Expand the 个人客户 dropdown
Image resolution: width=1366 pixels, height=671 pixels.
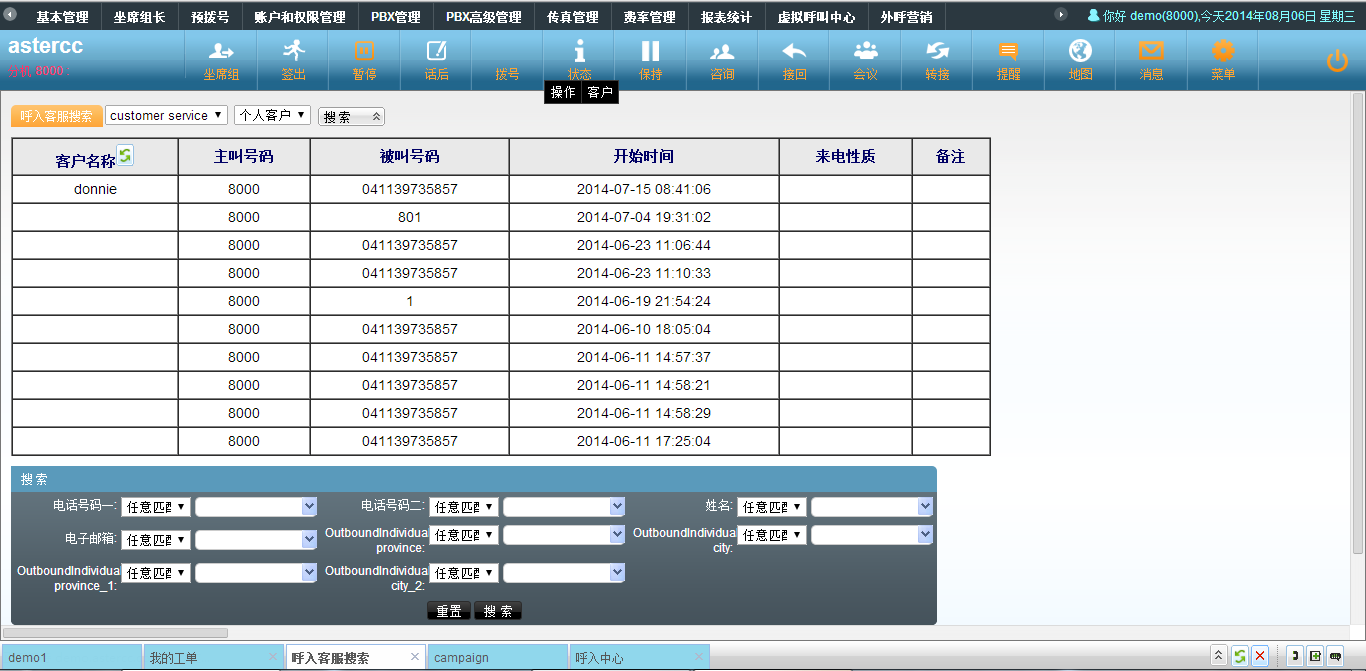[x=272, y=116]
